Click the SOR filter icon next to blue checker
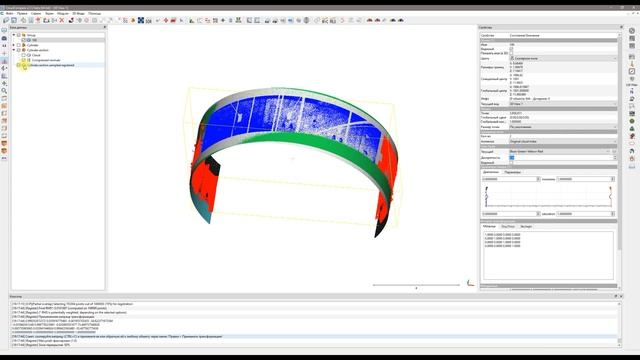640x360 pixels. (x=149, y=20)
